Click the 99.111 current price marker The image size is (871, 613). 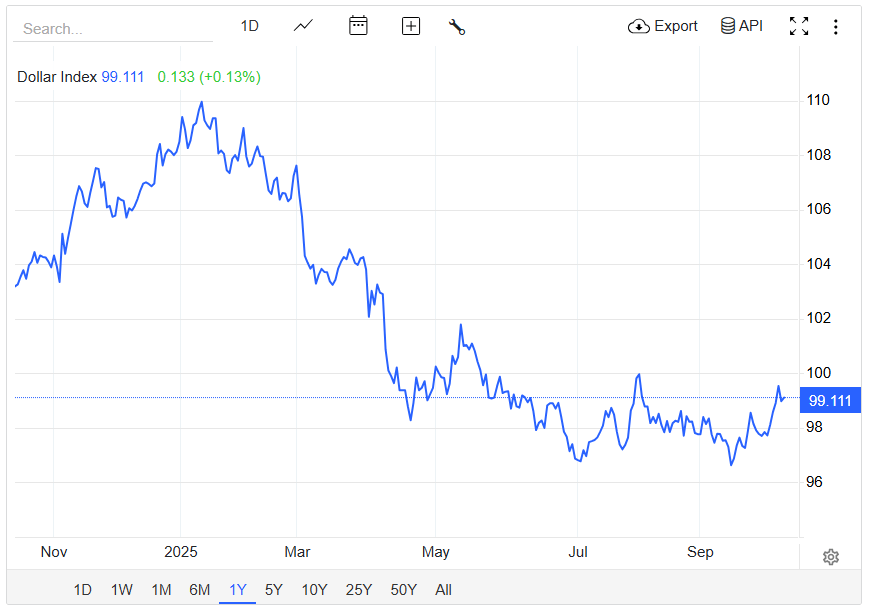point(830,401)
